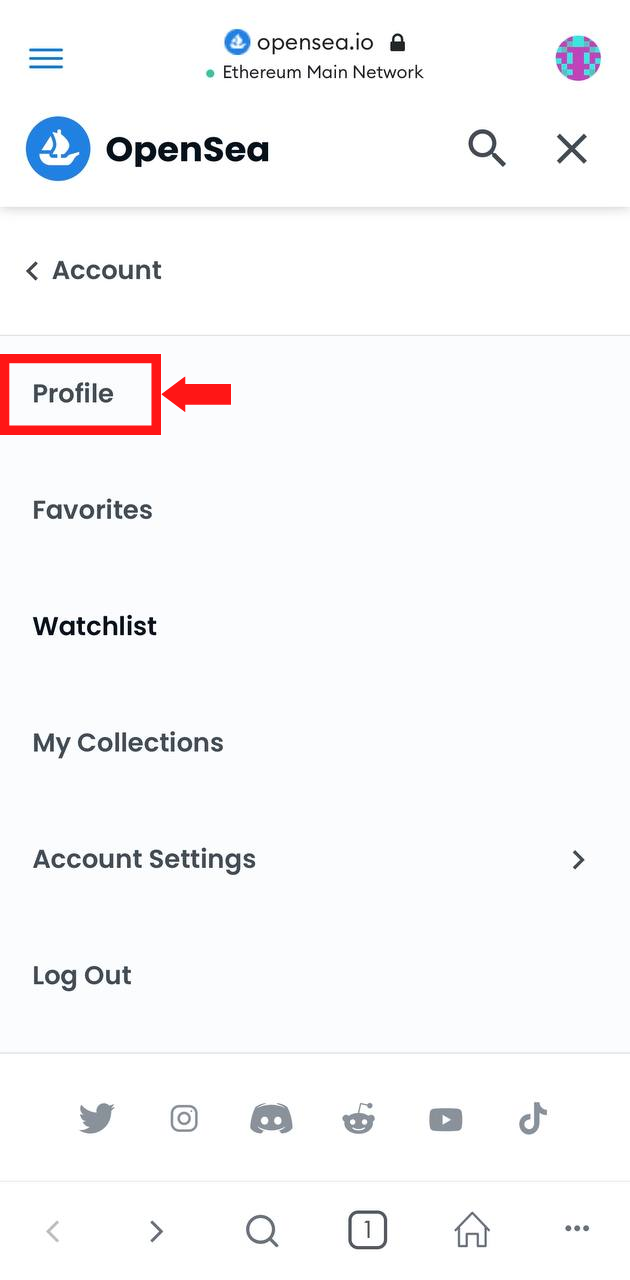Visit the Discord icon link
Screen dimensions: 630x1280
click(x=271, y=1118)
